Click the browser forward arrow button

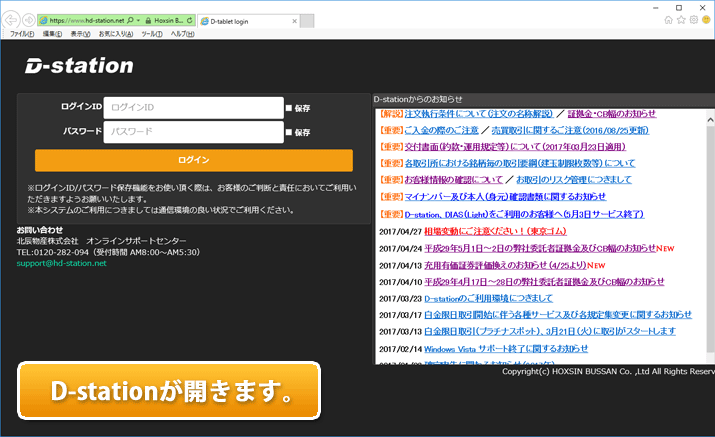click(x=29, y=19)
